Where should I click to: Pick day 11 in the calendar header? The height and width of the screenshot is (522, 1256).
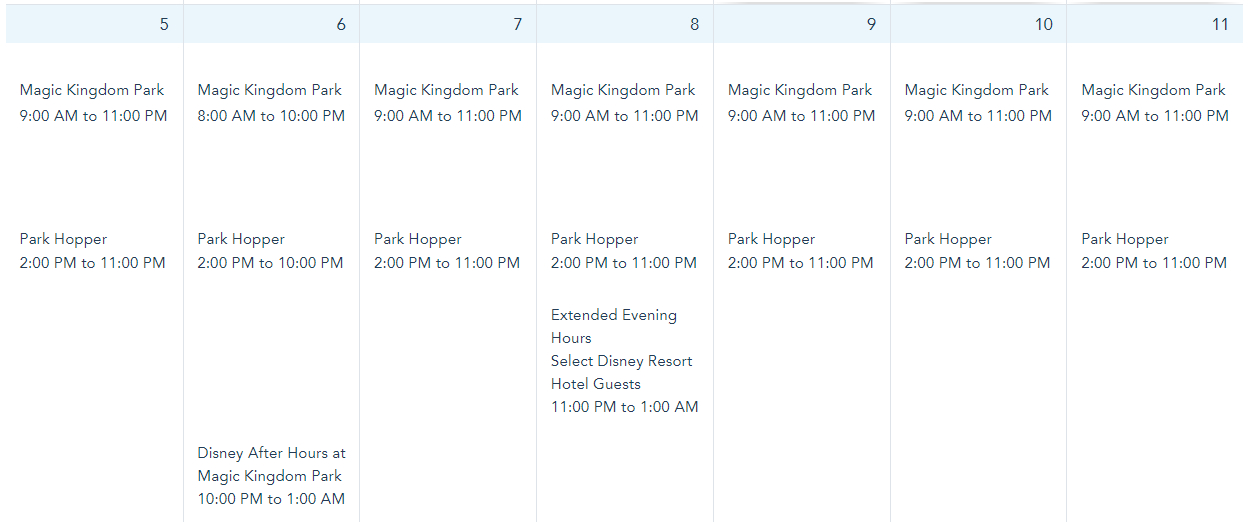pos(1220,24)
